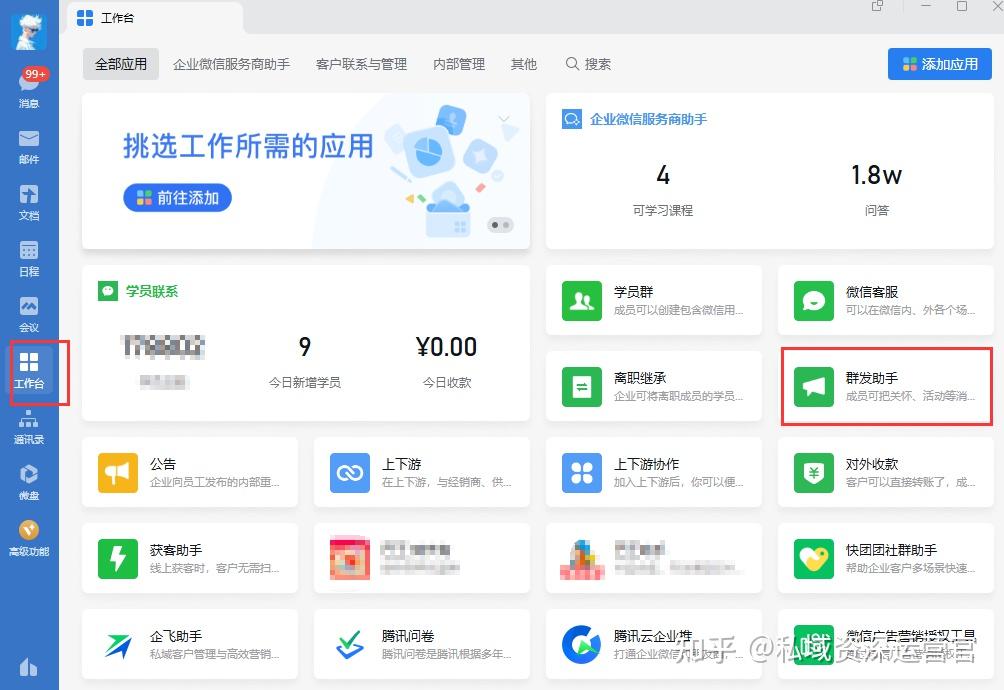Switch to 其他 tab

point(524,64)
